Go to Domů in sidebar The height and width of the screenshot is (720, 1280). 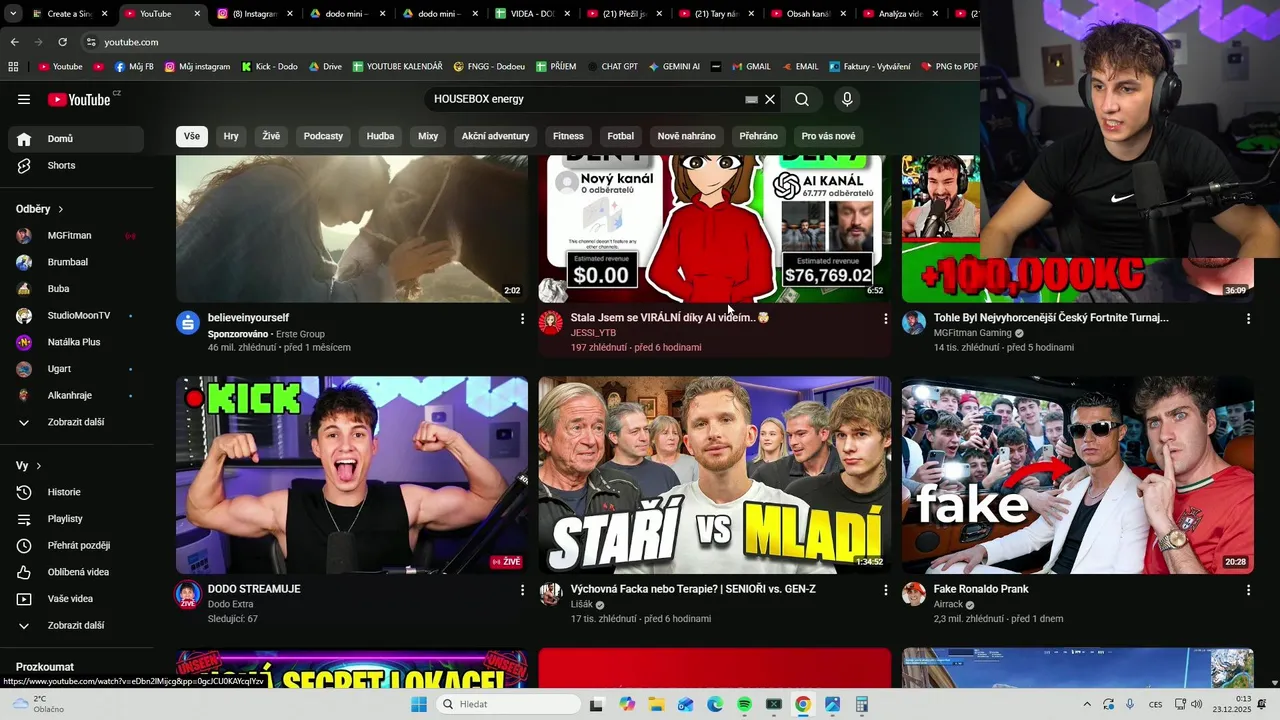tap(76, 139)
